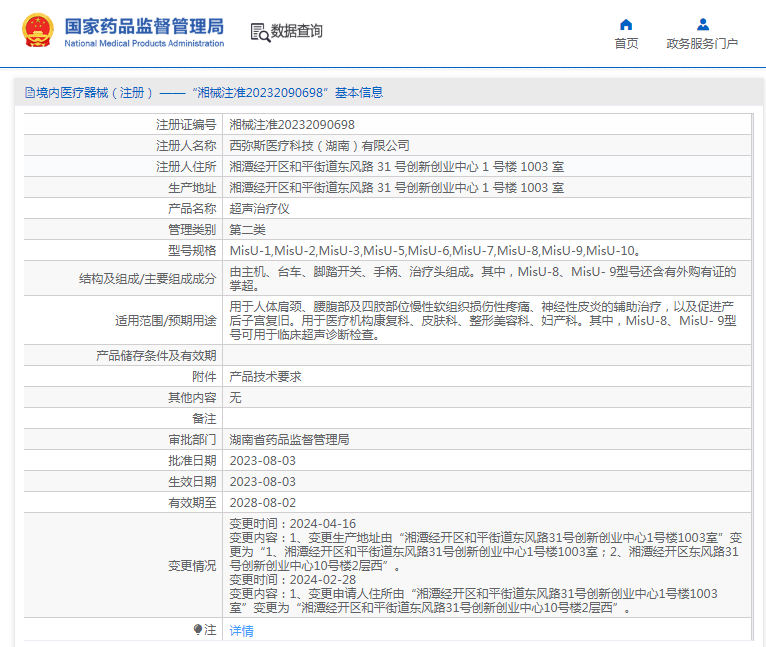Select registration number value 湘械注准20232090698
Screen dimensions: 766x647
[292, 125]
